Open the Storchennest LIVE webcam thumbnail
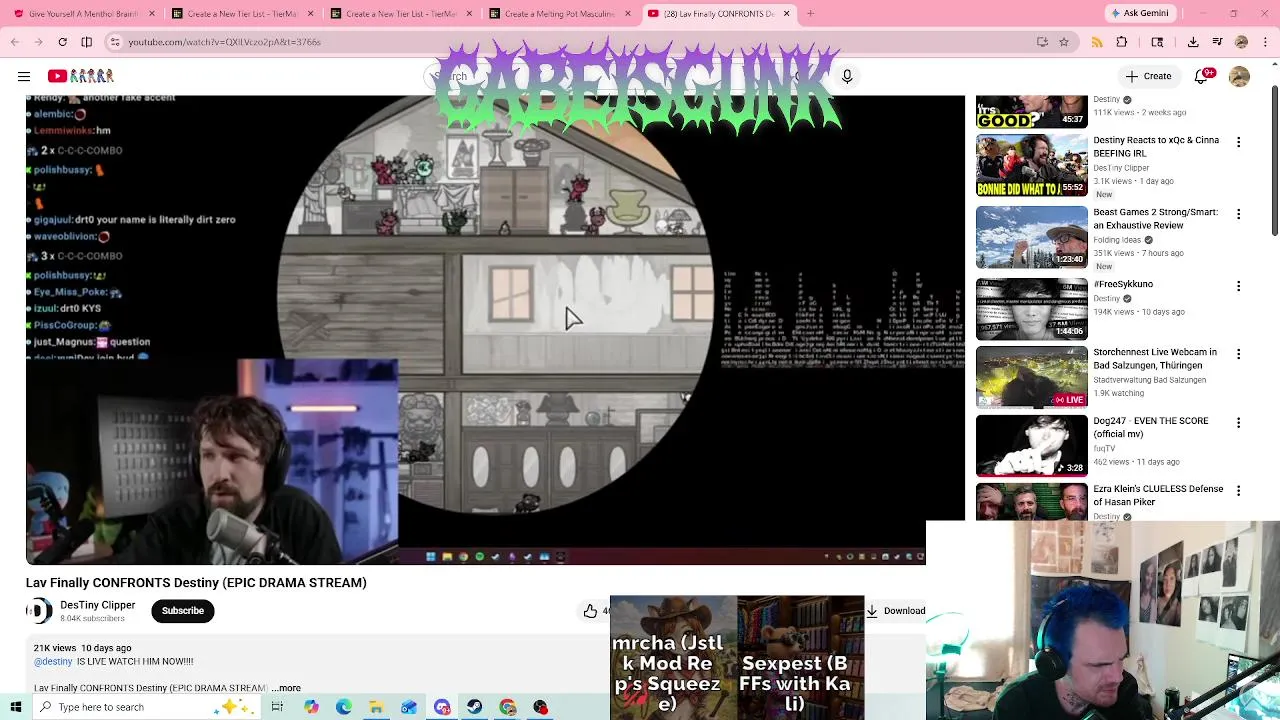The width and height of the screenshot is (1280, 720). coord(1031,377)
